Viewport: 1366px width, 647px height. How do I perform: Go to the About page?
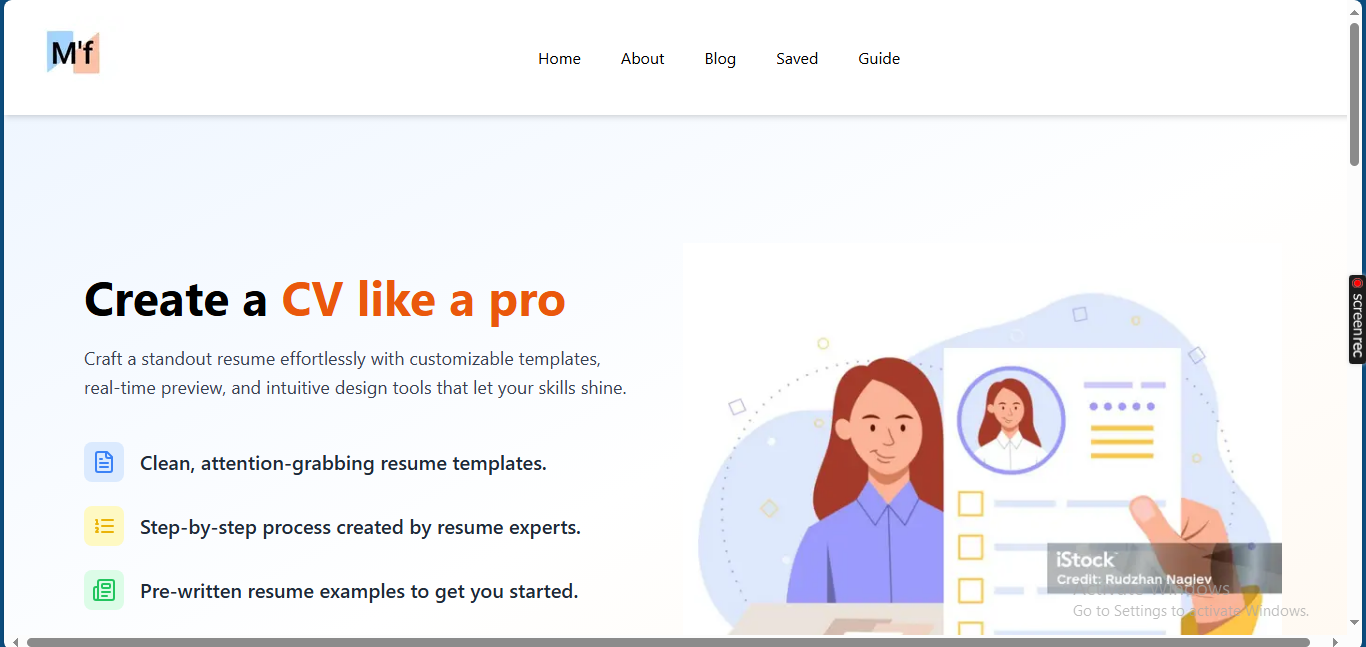coord(642,59)
